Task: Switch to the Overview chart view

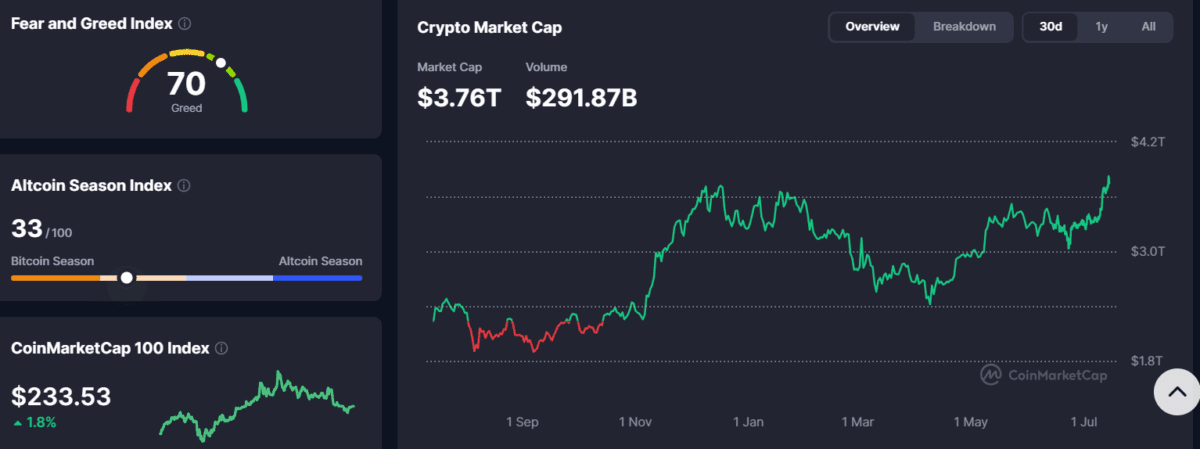Action: 872,27
